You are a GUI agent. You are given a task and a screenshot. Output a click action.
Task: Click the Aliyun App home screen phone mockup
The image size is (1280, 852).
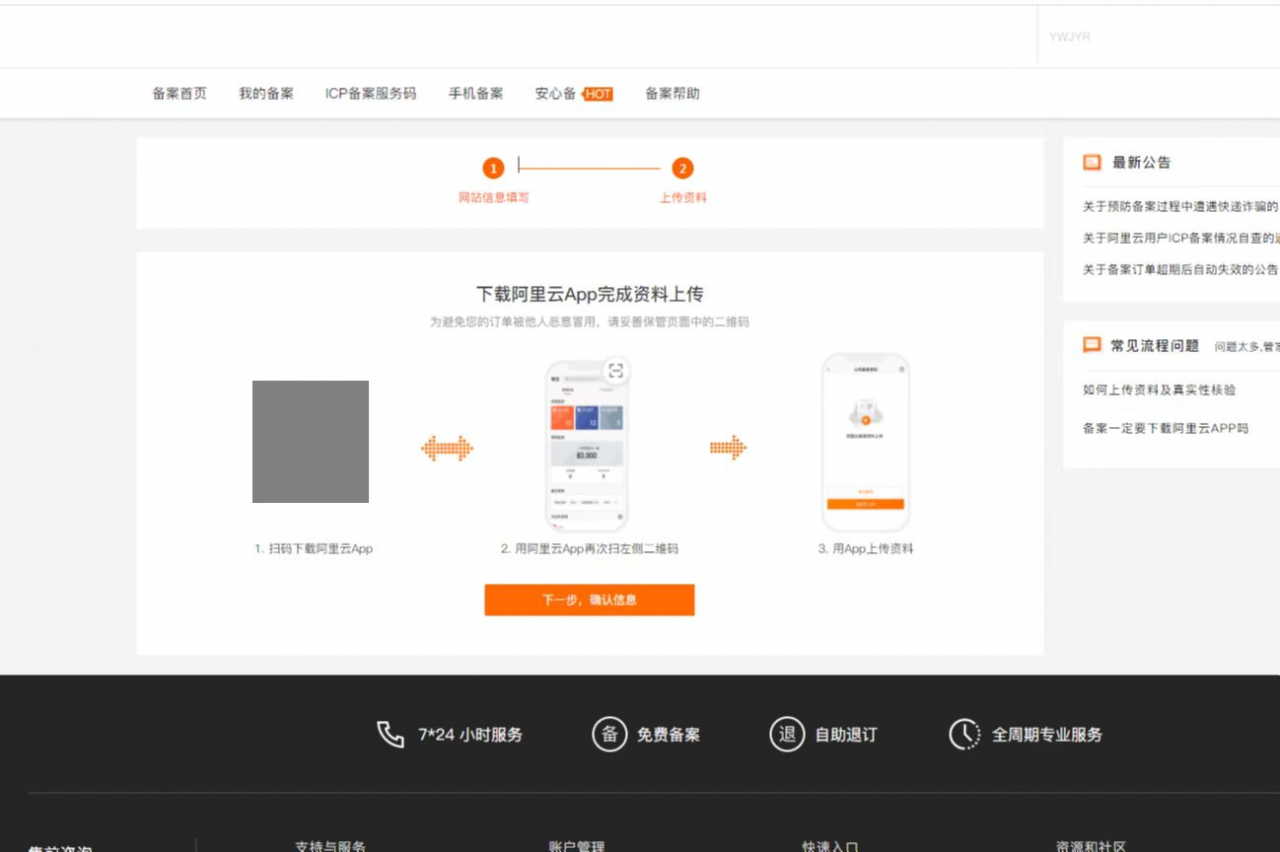587,446
